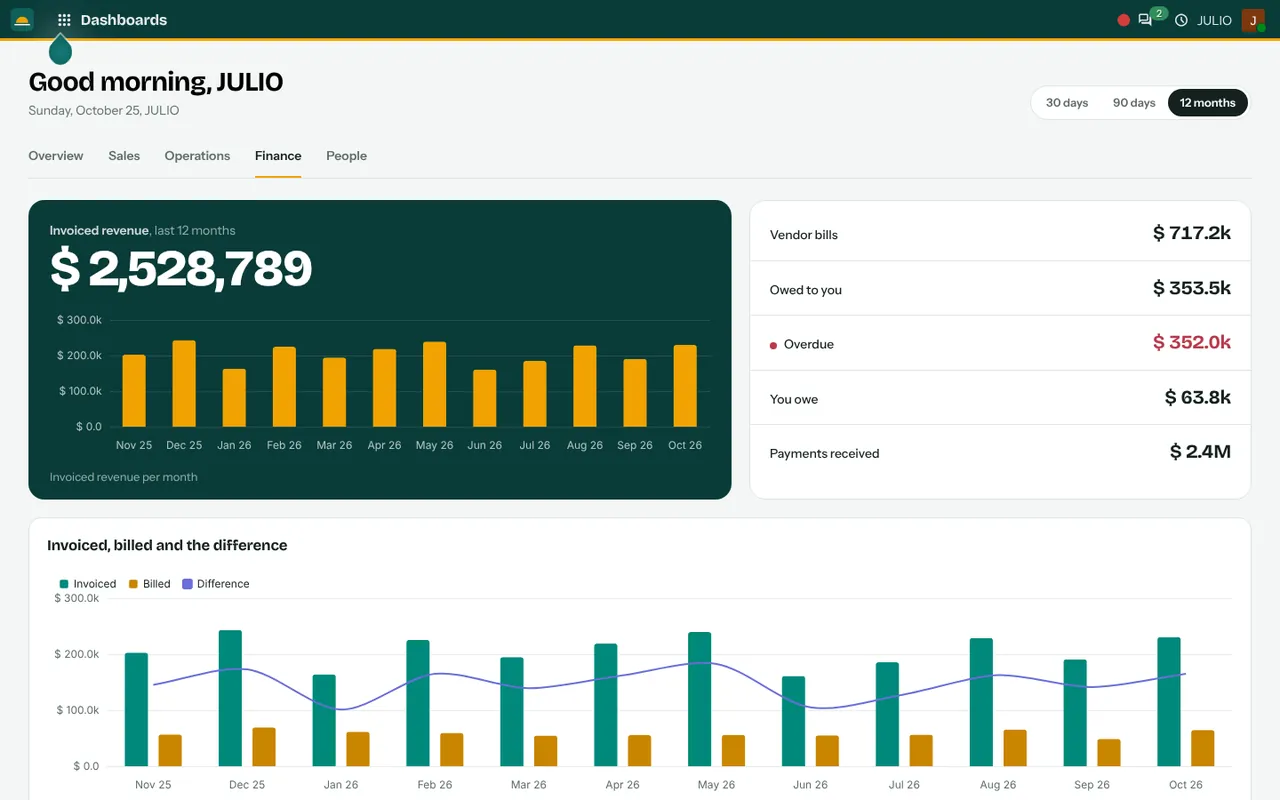Image resolution: width=1280 pixels, height=800 pixels.
Task: Click the purple Difference legend swatch
Action: (187, 584)
